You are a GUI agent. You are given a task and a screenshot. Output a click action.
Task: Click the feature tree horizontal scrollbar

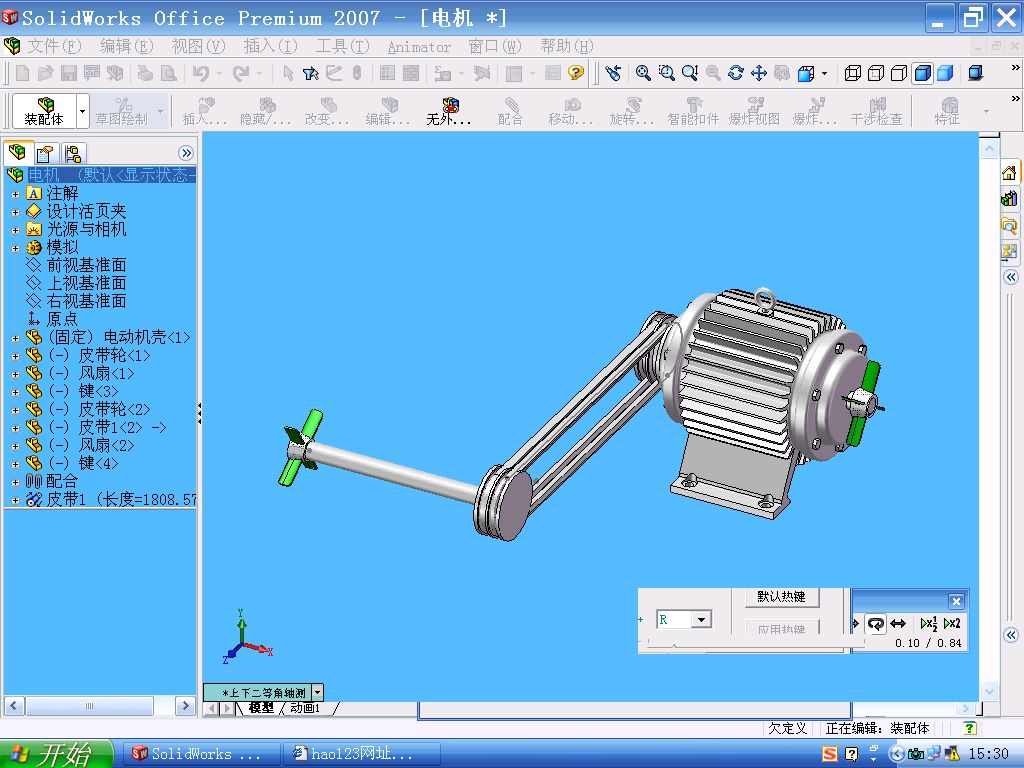[x=90, y=706]
